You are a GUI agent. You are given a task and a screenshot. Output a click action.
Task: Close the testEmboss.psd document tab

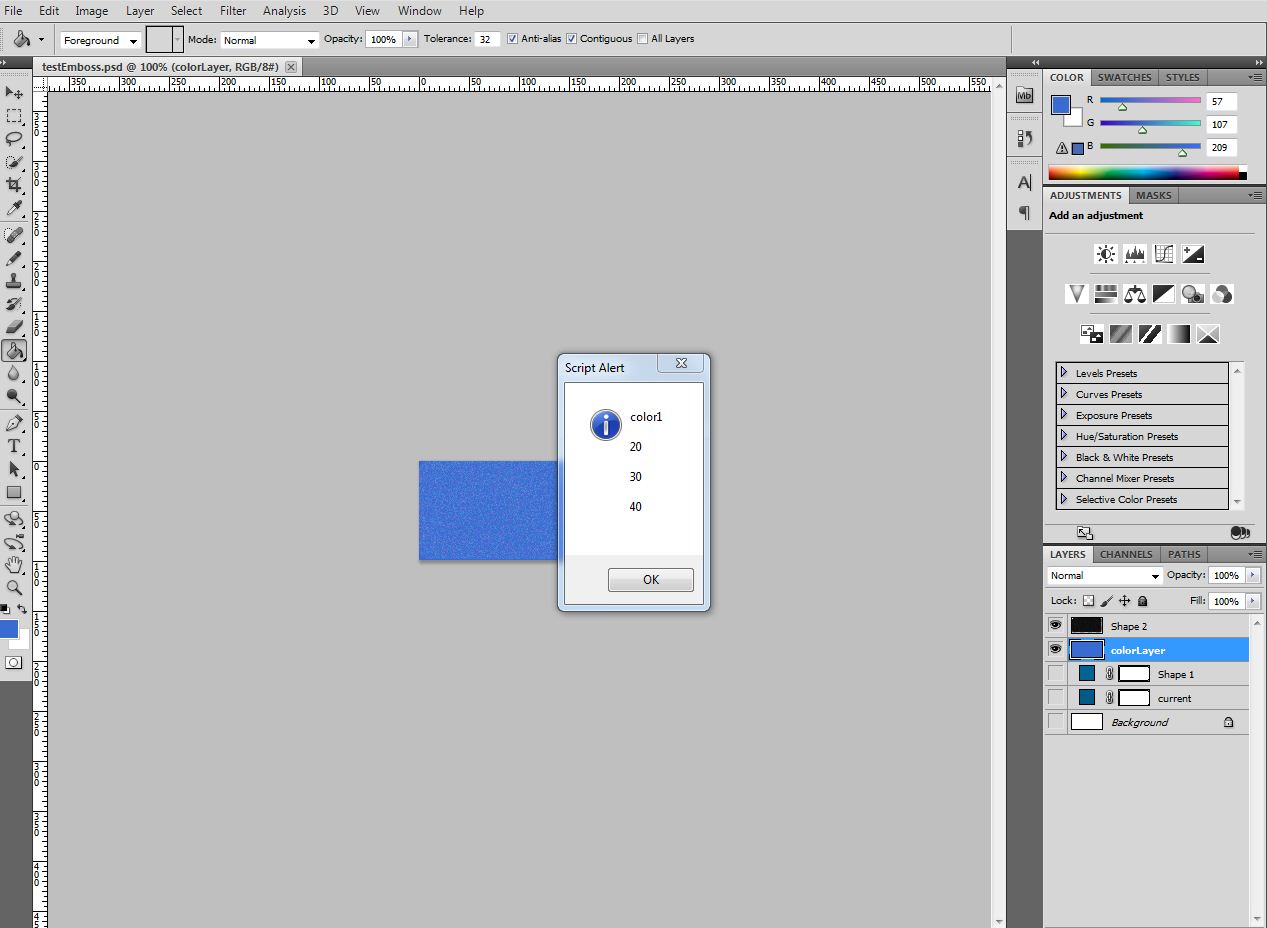[291, 67]
